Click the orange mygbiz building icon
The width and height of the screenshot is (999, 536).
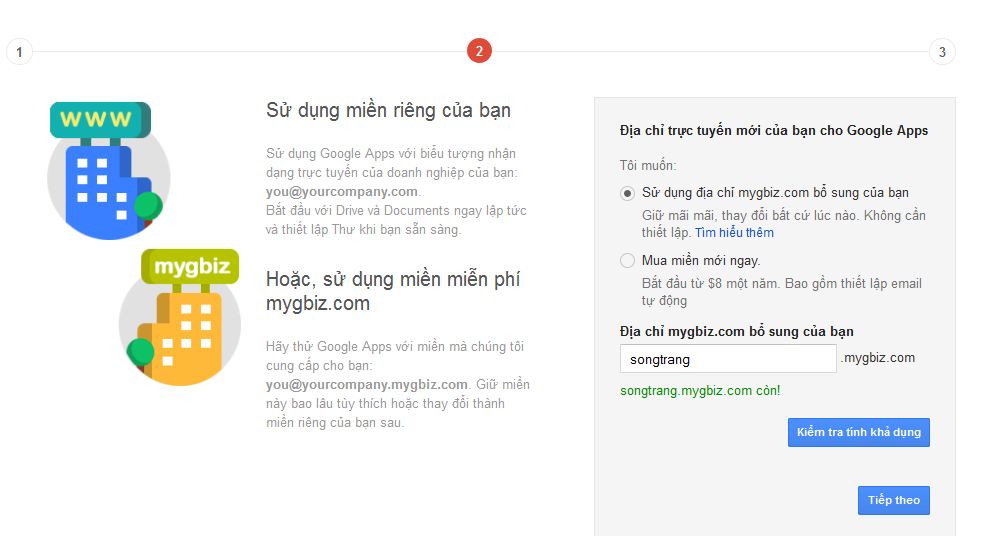(x=185, y=330)
